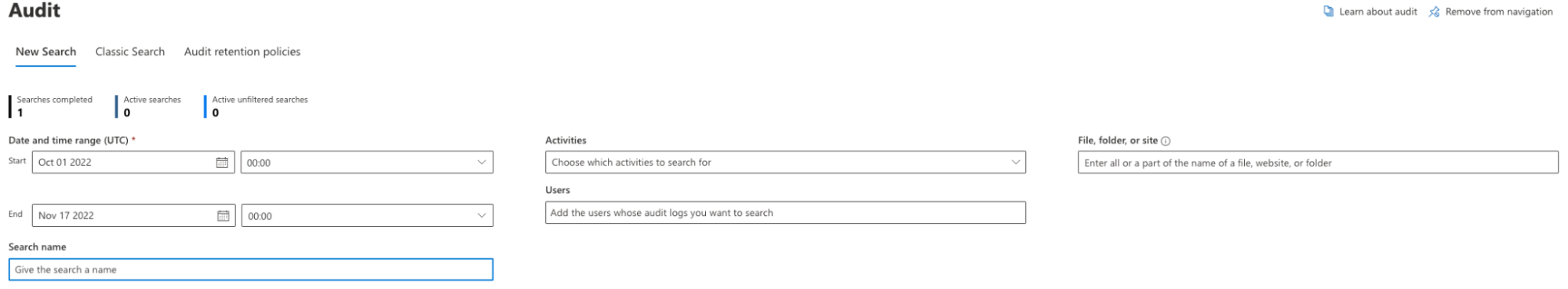The width and height of the screenshot is (1568, 289).
Task: Select the Searches completed counter
Action: click(52, 106)
